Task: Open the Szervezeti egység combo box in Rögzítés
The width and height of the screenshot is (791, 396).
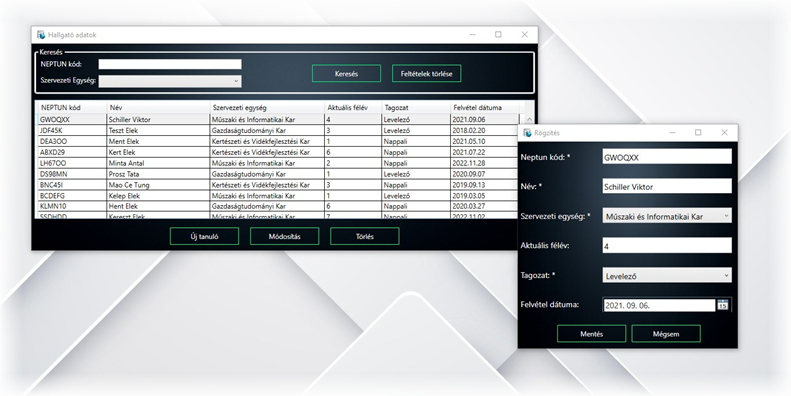Action: tap(667, 216)
